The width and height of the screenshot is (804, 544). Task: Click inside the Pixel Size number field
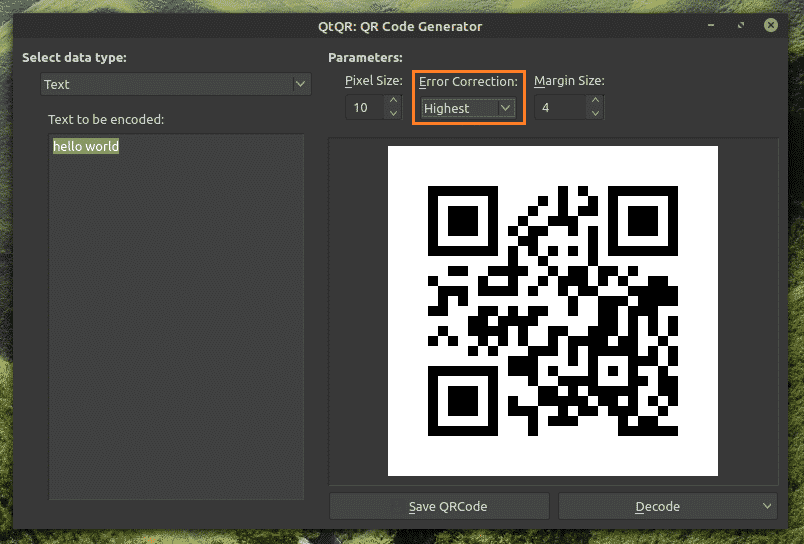364,108
